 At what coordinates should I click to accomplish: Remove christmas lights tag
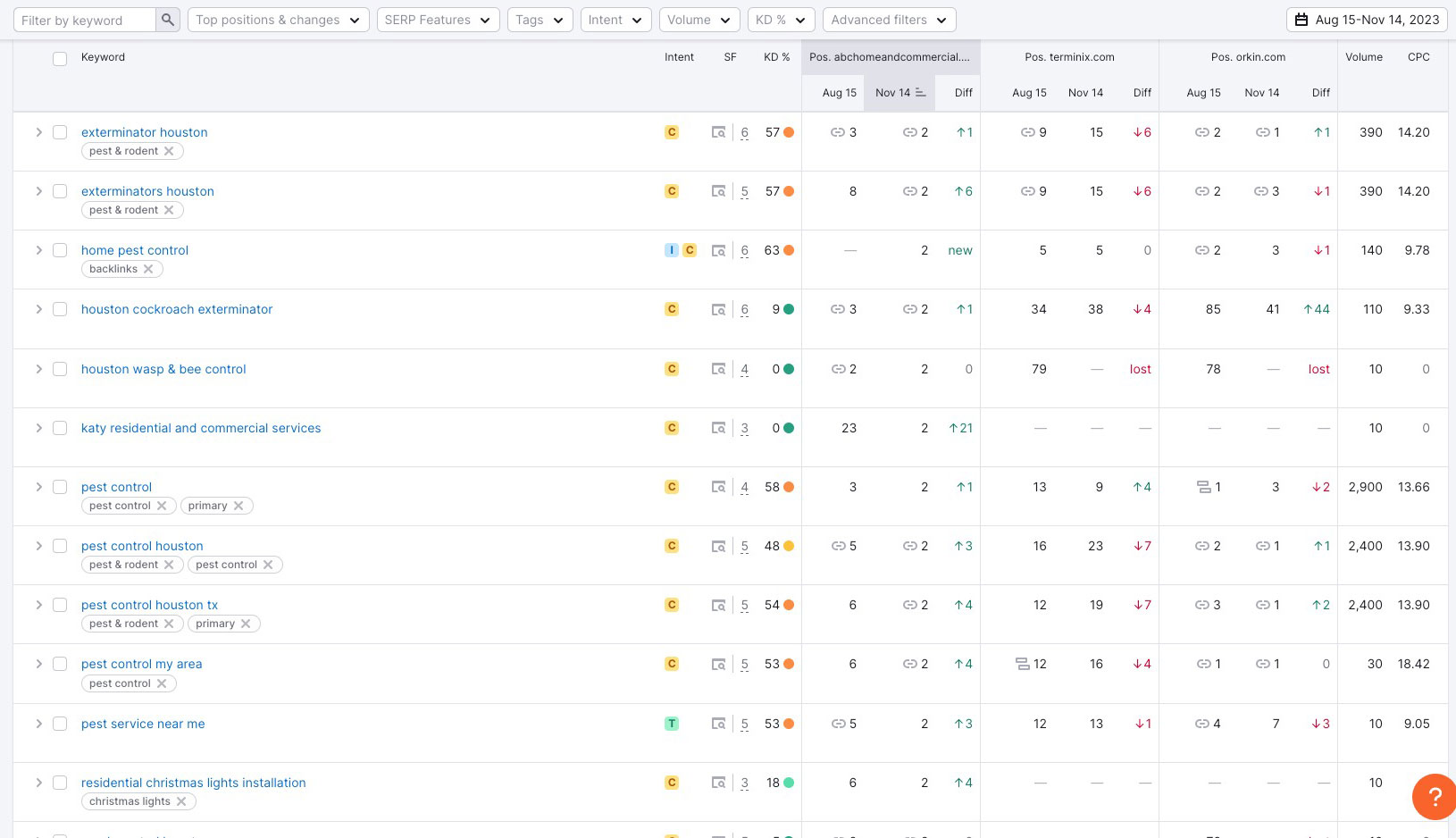tap(181, 801)
